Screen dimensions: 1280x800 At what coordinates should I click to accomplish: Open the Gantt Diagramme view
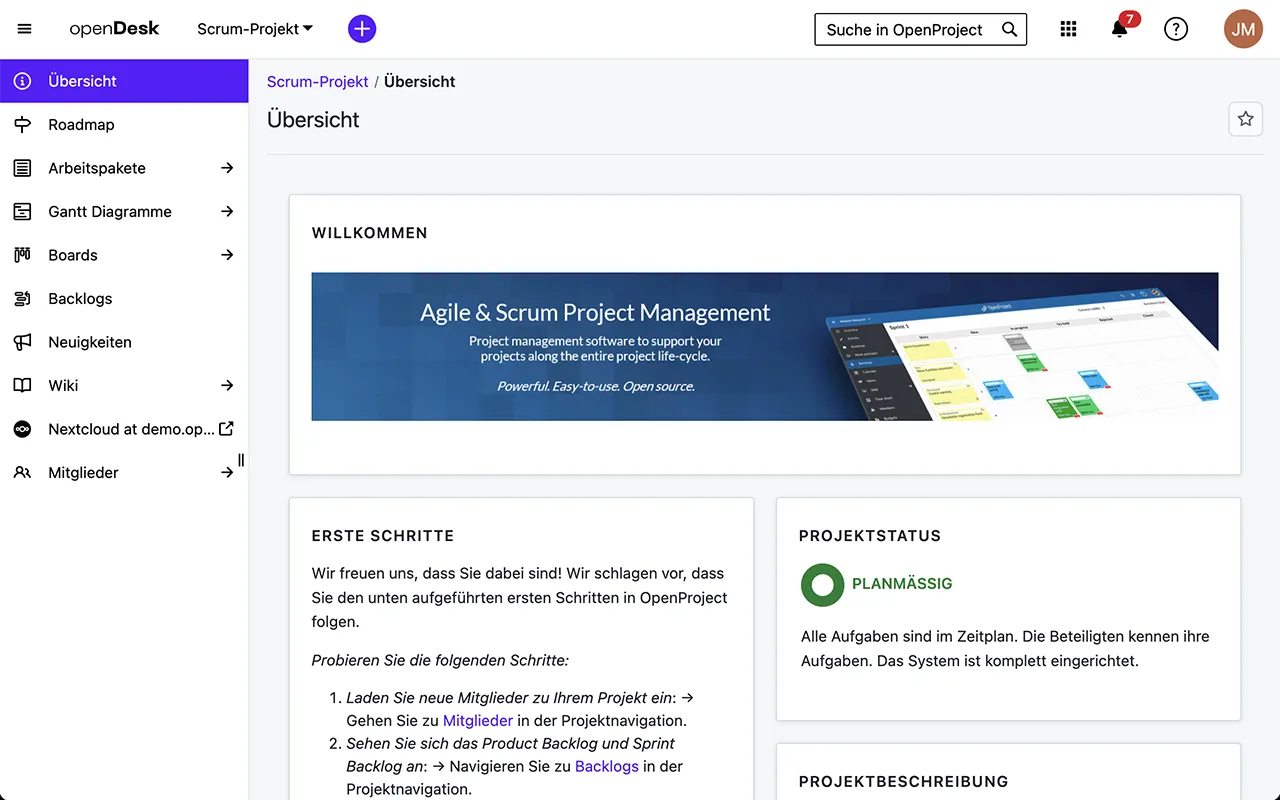110,211
